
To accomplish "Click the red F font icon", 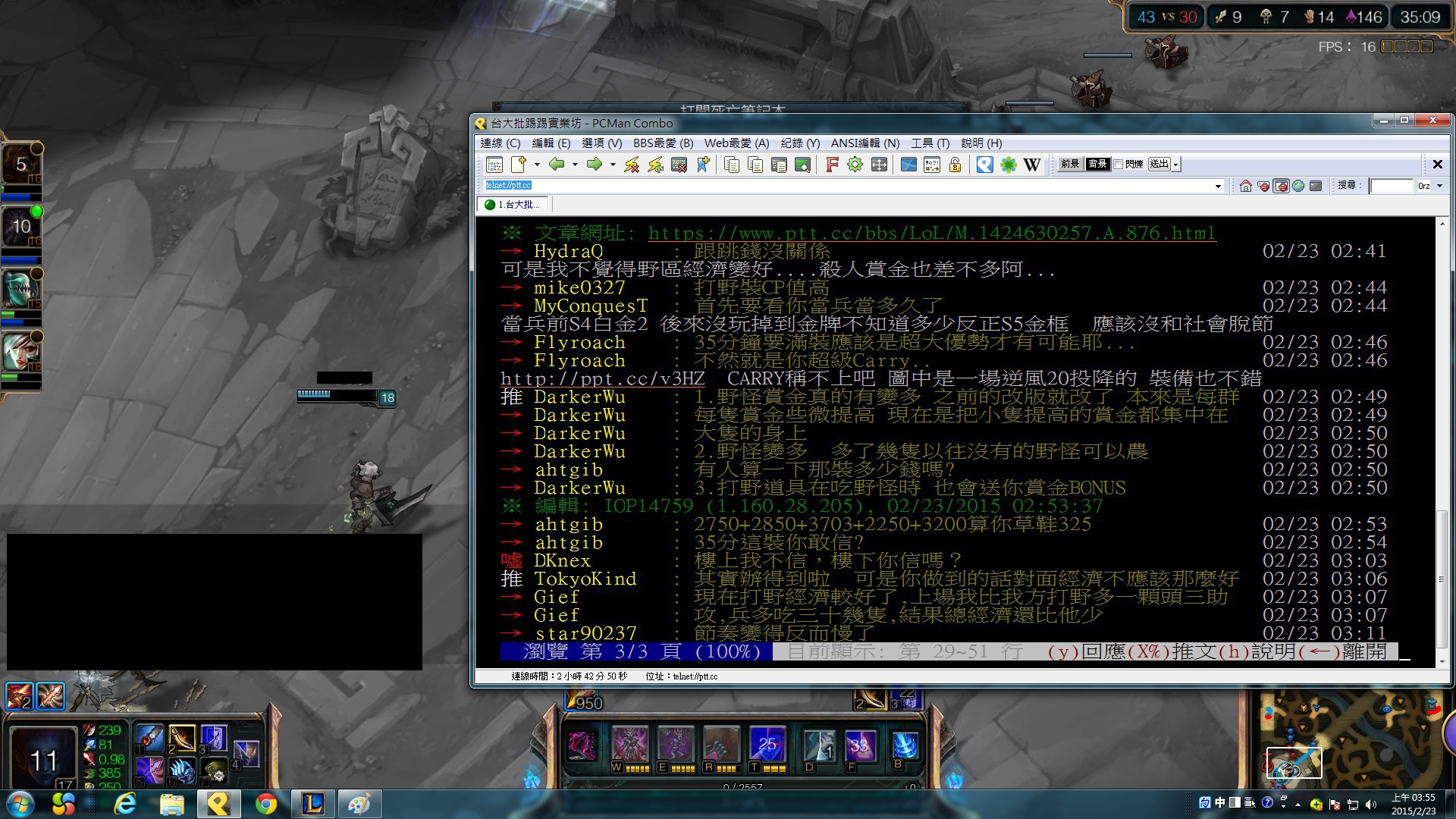I will [x=832, y=165].
